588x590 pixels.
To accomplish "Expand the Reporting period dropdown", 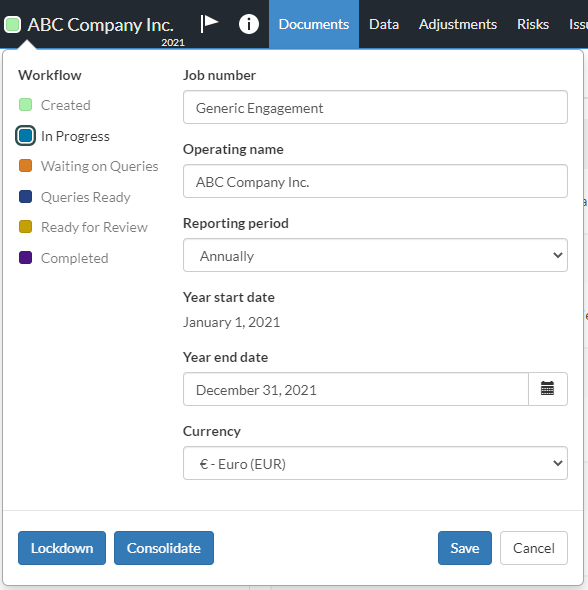I will pos(375,255).
